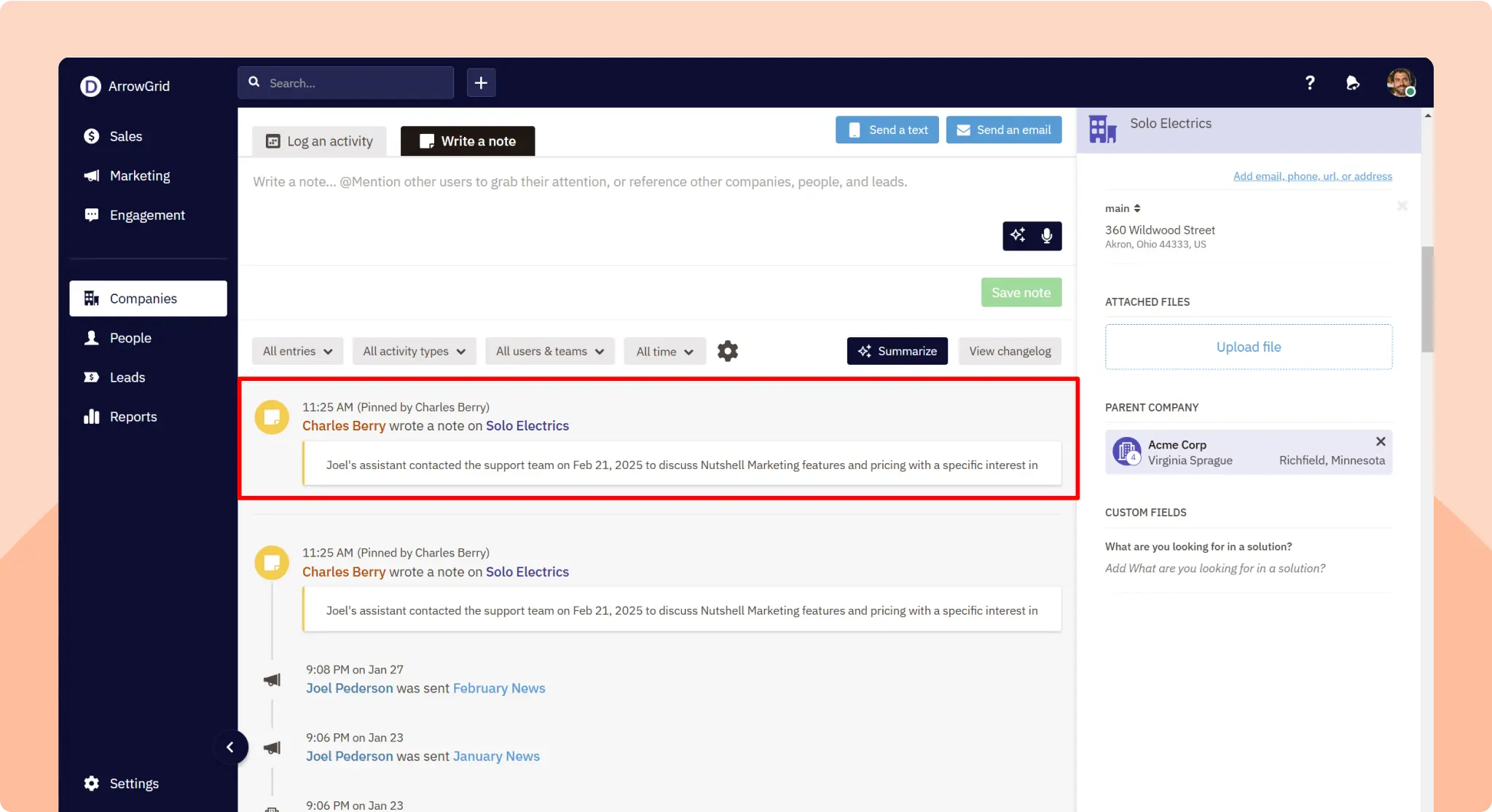The height and width of the screenshot is (812, 1492).
Task: Open the All time date filter
Action: tap(664, 350)
